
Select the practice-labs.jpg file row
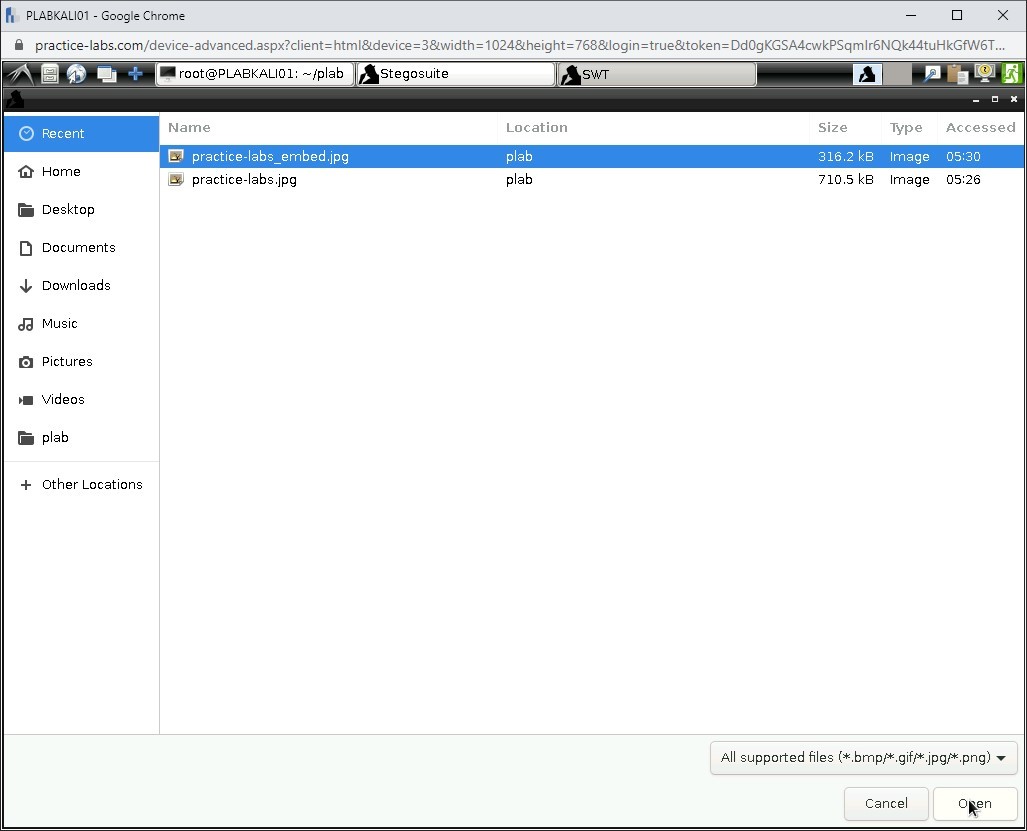point(244,180)
